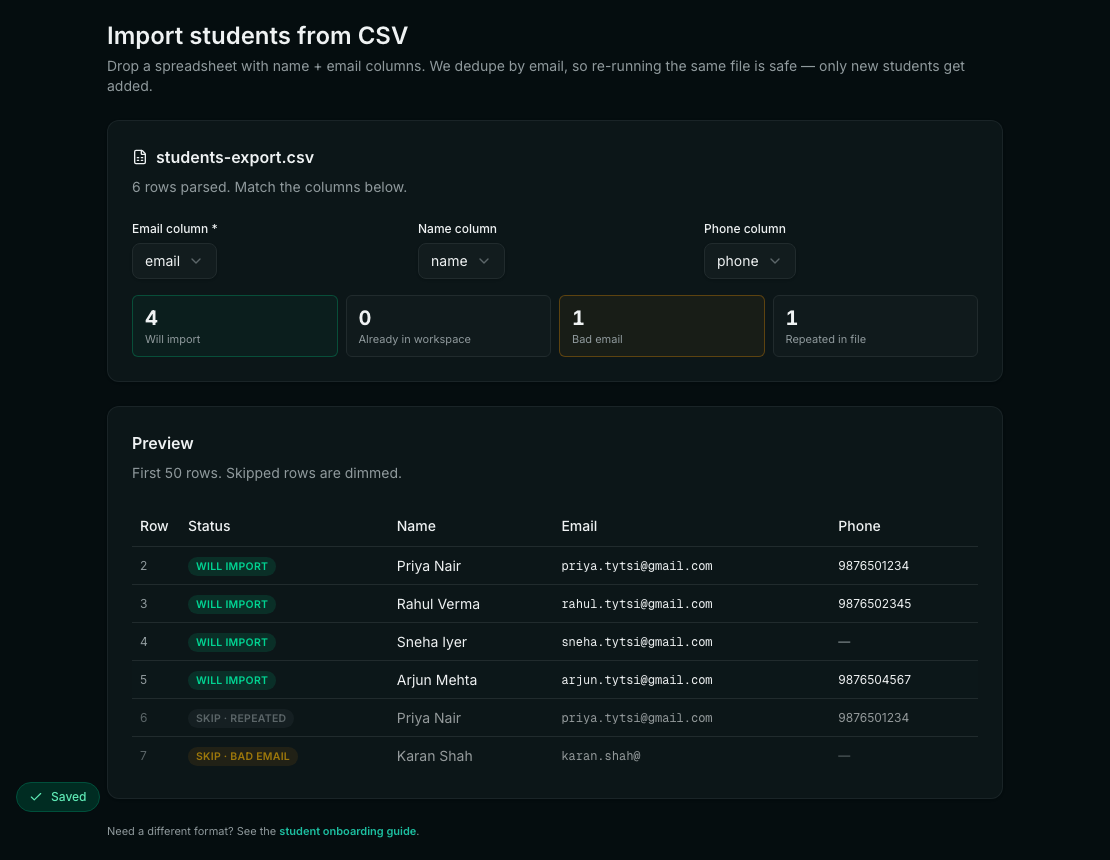Click the WILL IMPORT badge for Arjun Mehta
Screen dimensions: 1110x860
coord(232,680)
